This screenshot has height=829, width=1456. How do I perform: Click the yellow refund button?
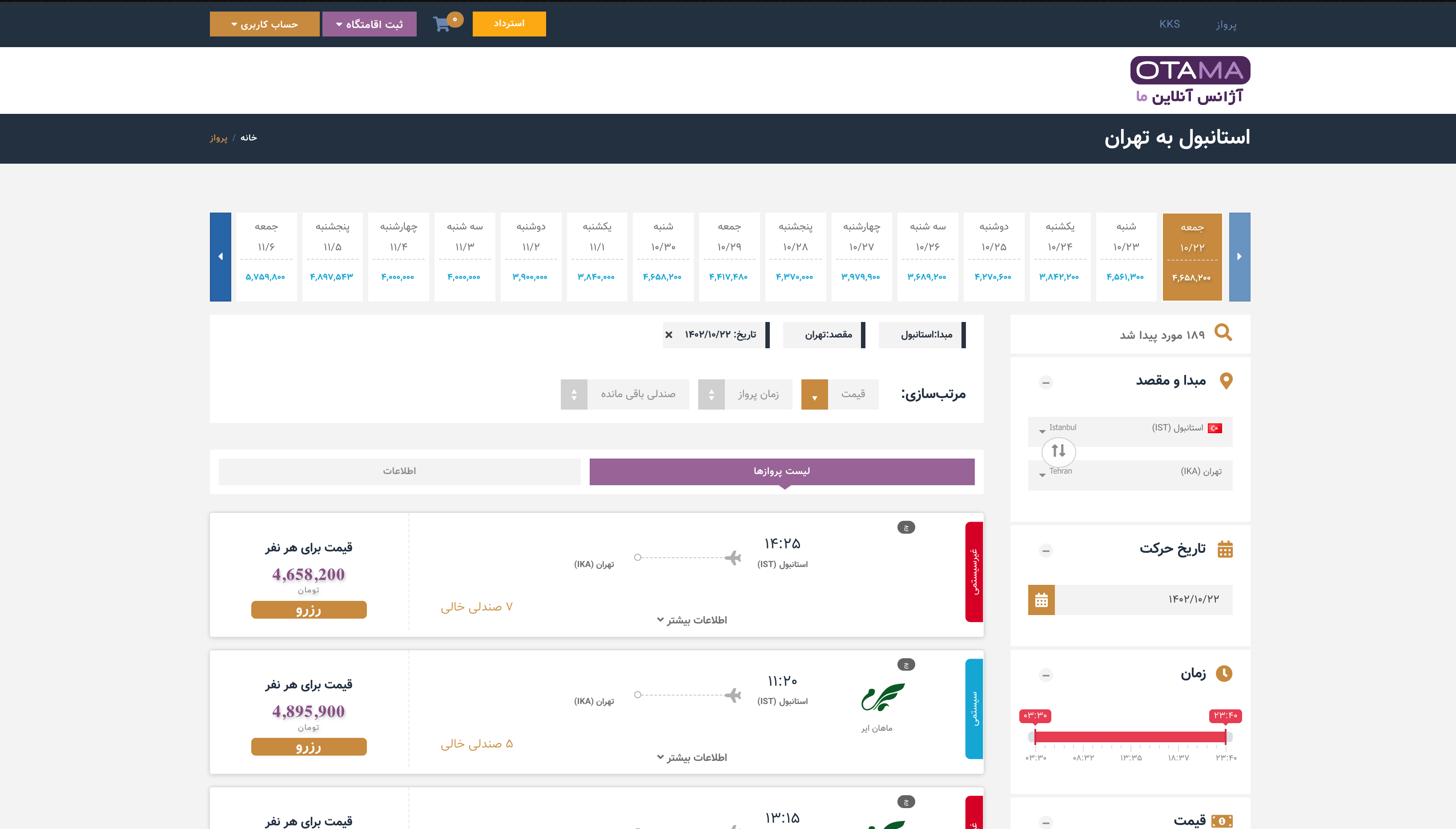coord(509,24)
